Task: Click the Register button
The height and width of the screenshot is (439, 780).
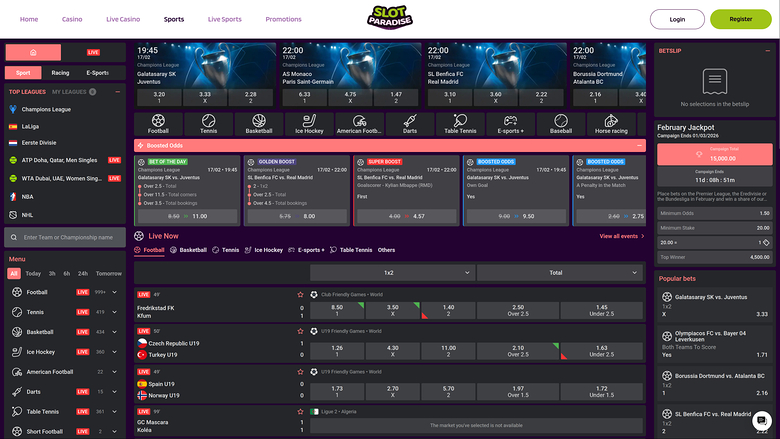Action: pyautogui.click(x=741, y=19)
